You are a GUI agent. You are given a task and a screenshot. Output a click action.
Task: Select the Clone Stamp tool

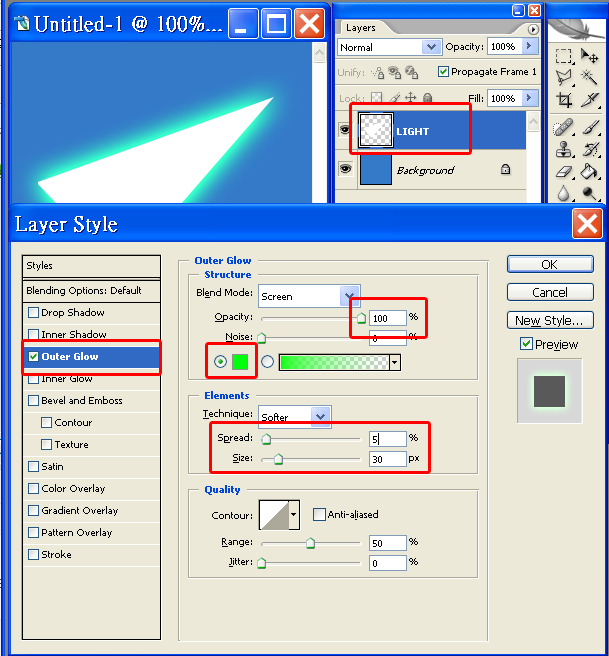click(563, 149)
